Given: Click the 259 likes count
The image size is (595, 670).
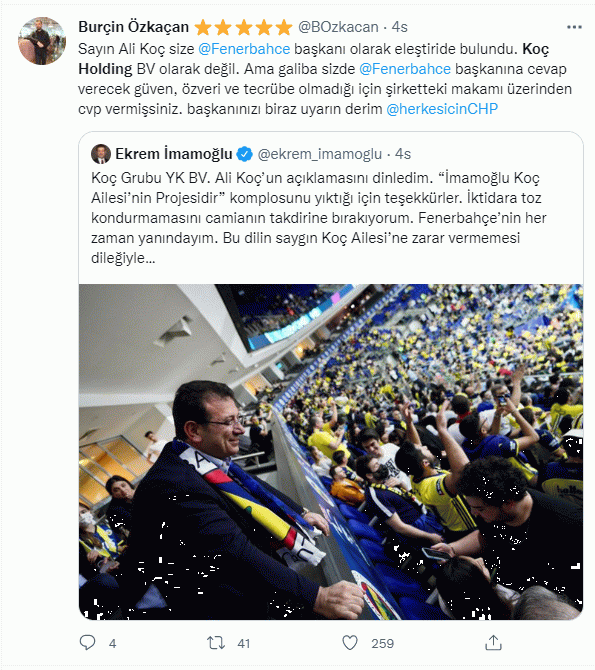Looking at the screenshot, I should (x=383, y=643).
